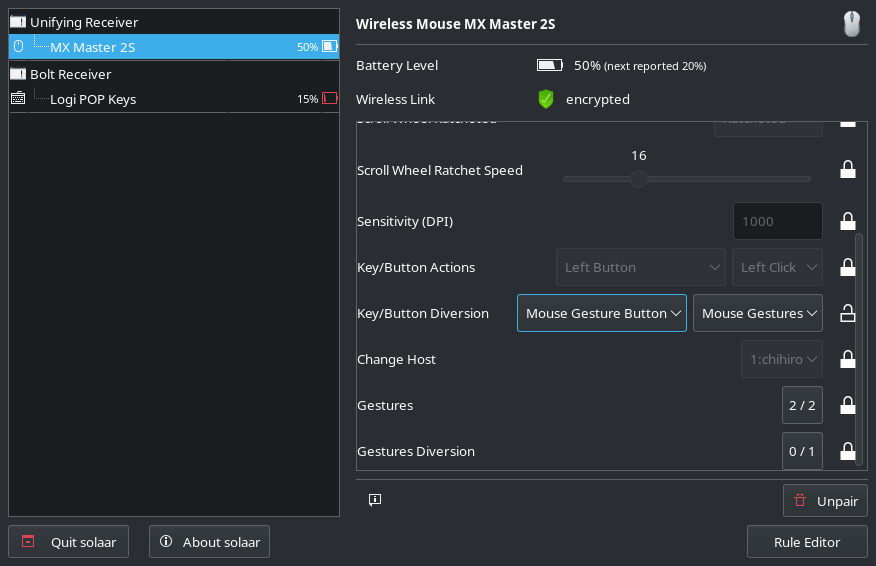This screenshot has height=566, width=876.
Task: Toggle the lock for Key/Button Actions
Action: 848,267
